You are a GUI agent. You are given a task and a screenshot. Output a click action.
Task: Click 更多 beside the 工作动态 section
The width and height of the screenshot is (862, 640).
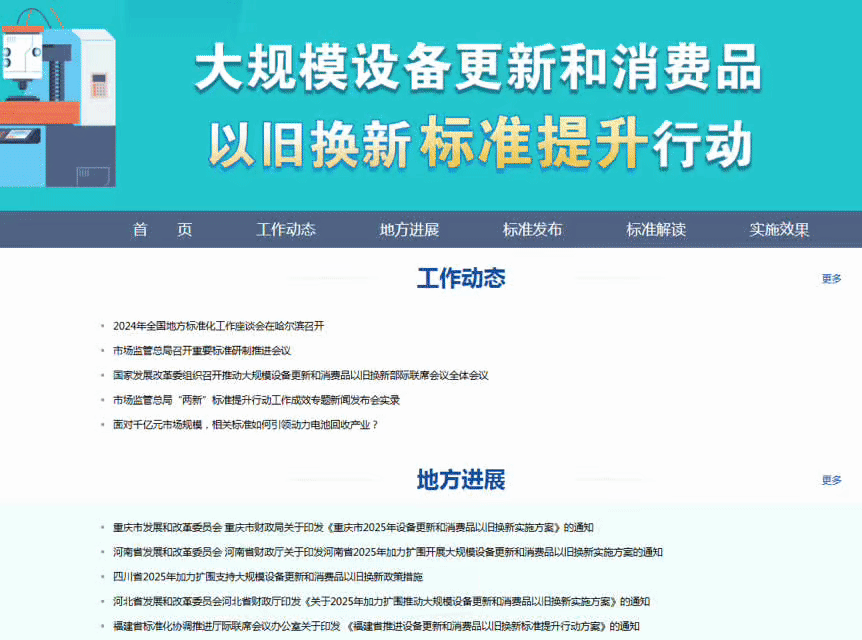point(831,279)
